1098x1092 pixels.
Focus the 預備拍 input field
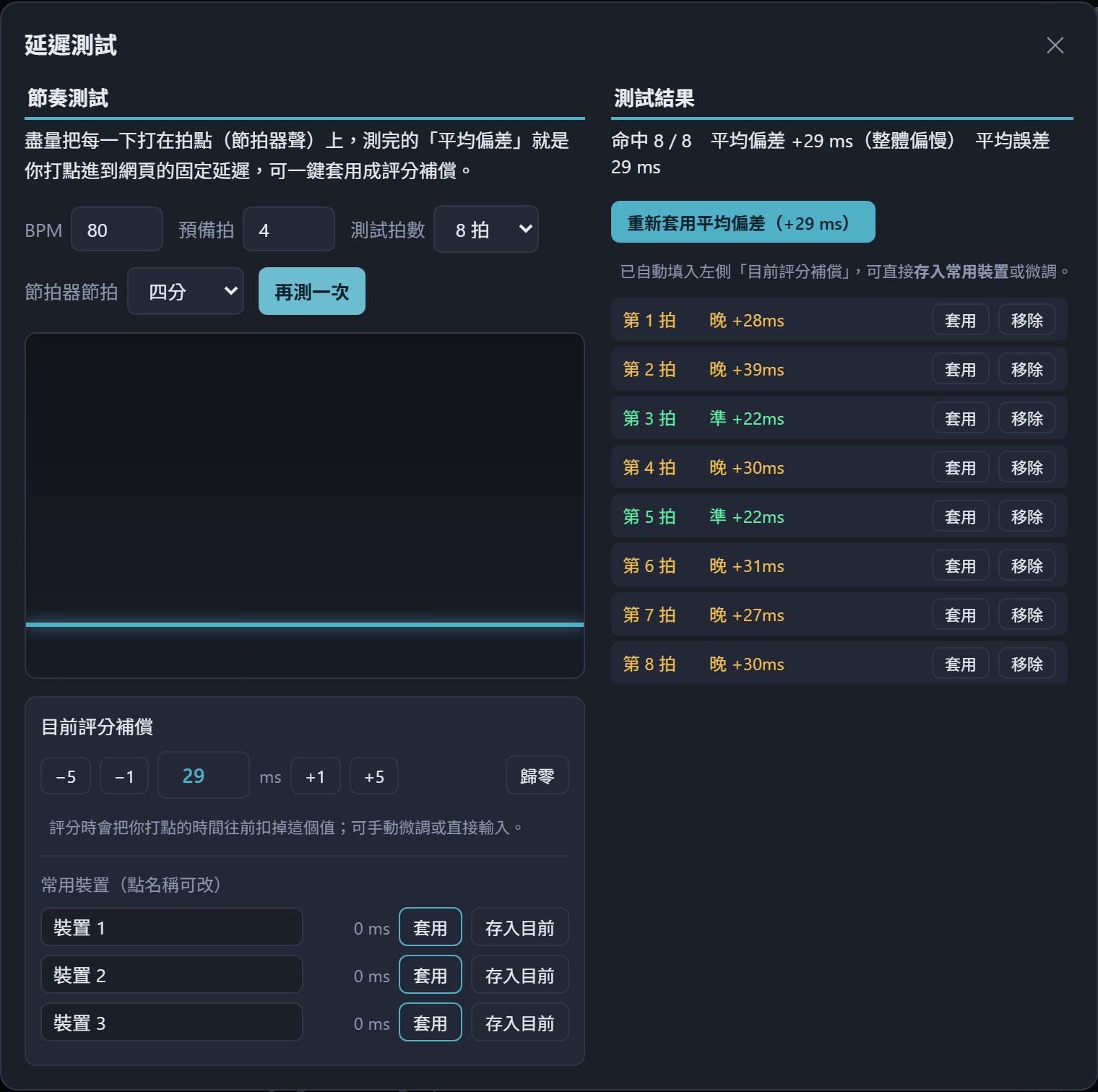tap(289, 230)
